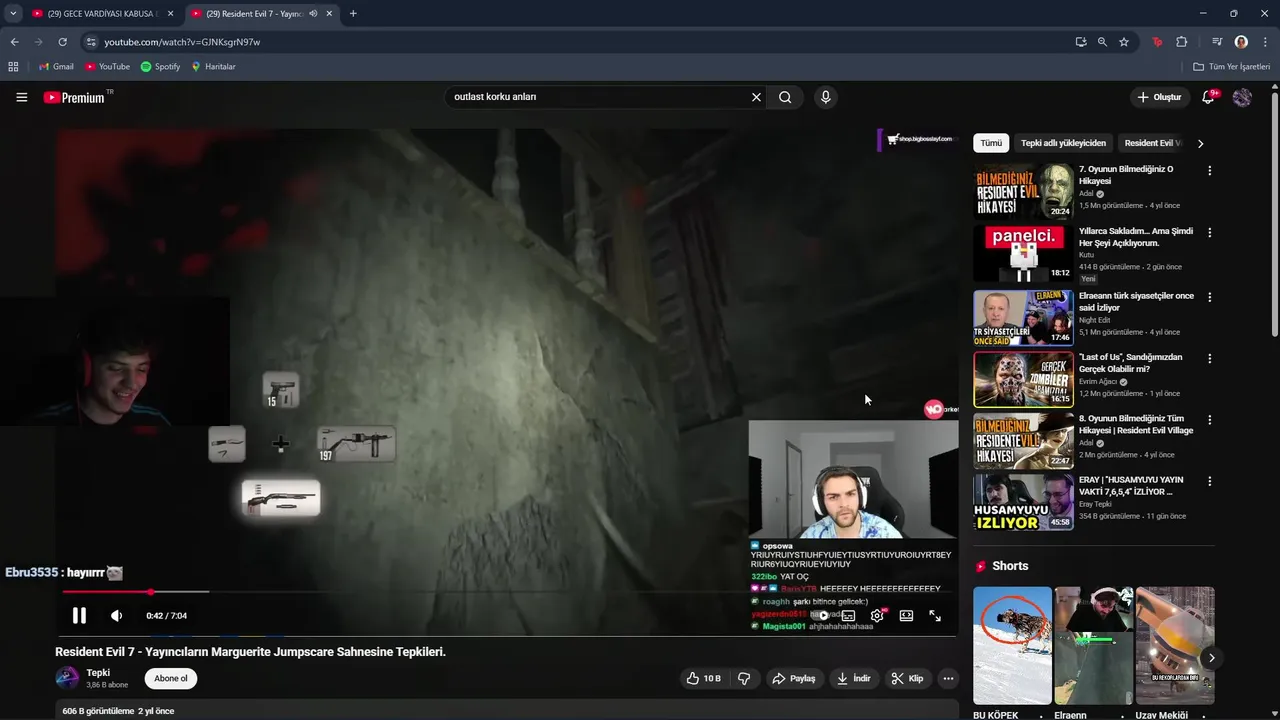The width and height of the screenshot is (1280, 720).
Task: Close the Resident Evil 7 browser tab
Action: click(x=329, y=14)
